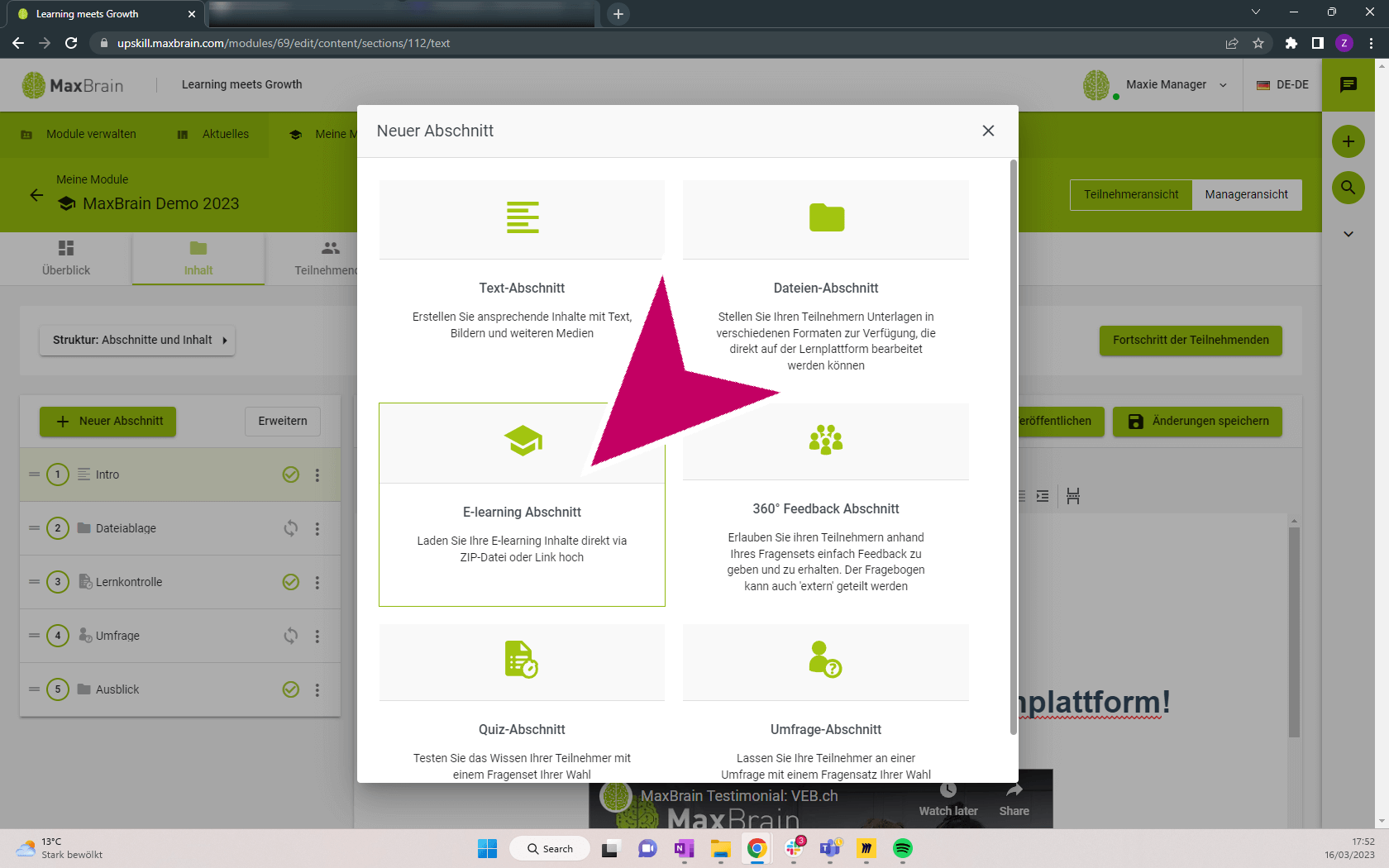The height and width of the screenshot is (868, 1389).
Task: Click Änderungen speichern button
Action: (1197, 421)
